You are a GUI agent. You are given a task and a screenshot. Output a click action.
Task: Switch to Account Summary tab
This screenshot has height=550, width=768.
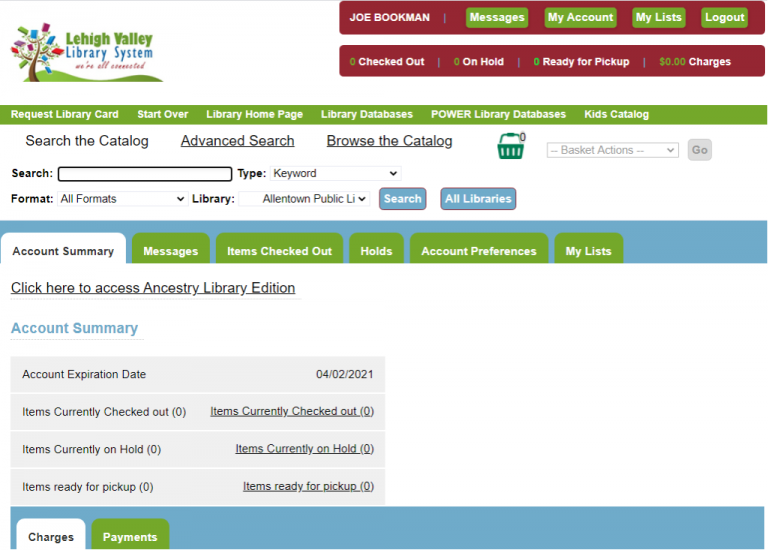coord(63,249)
